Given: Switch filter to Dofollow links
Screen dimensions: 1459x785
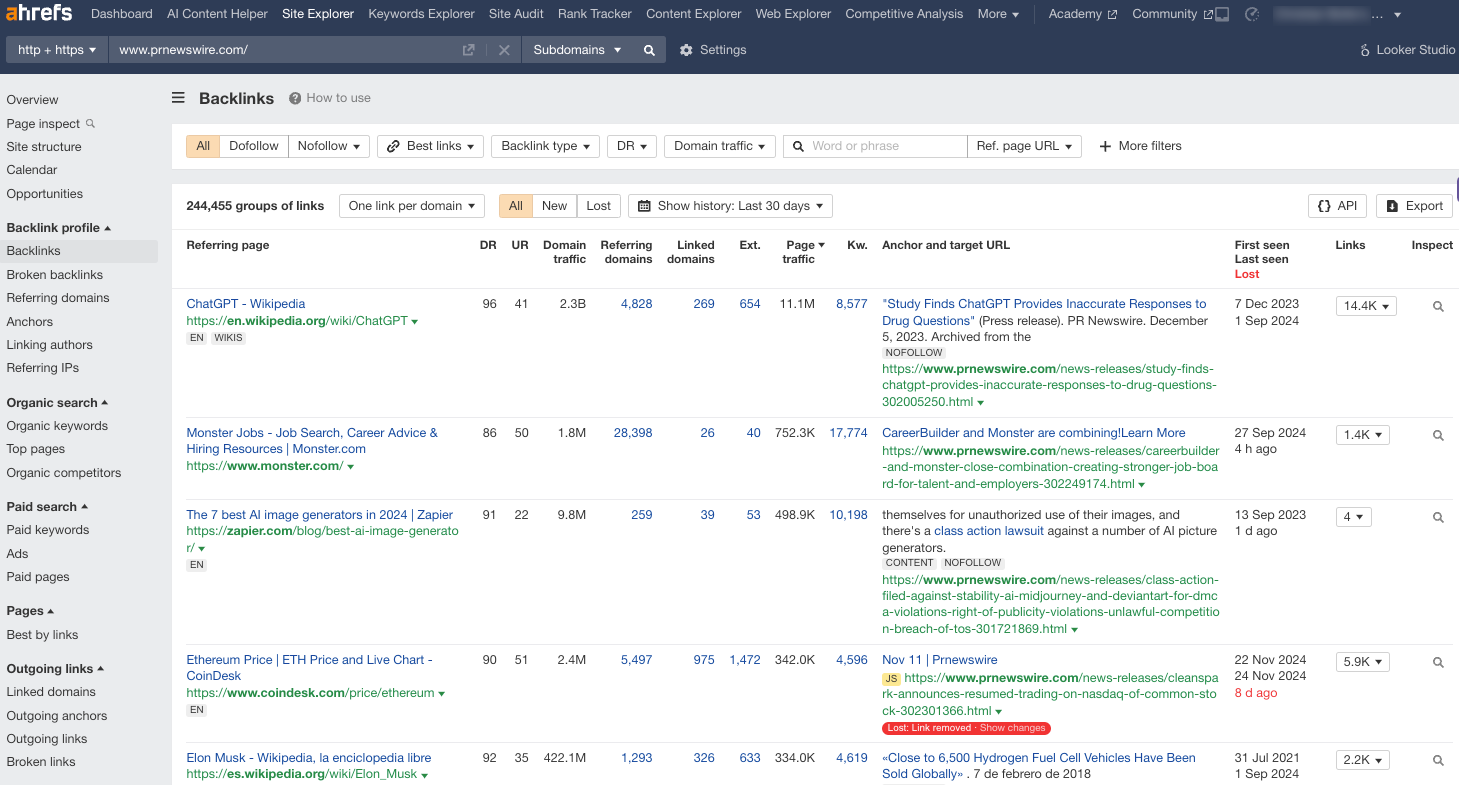Looking at the screenshot, I should (x=254, y=146).
